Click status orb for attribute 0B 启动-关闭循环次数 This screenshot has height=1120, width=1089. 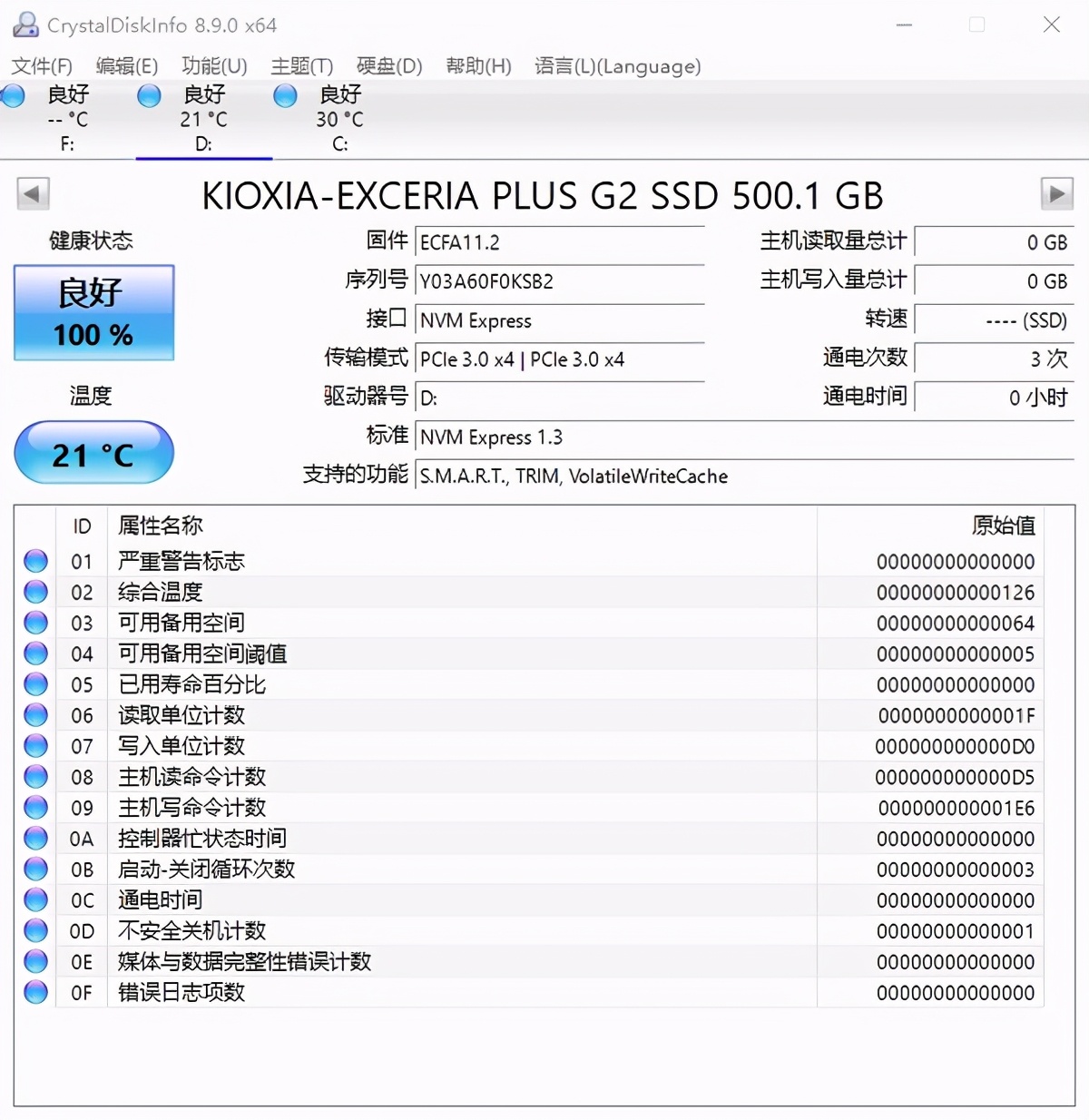(x=35, y=869)
